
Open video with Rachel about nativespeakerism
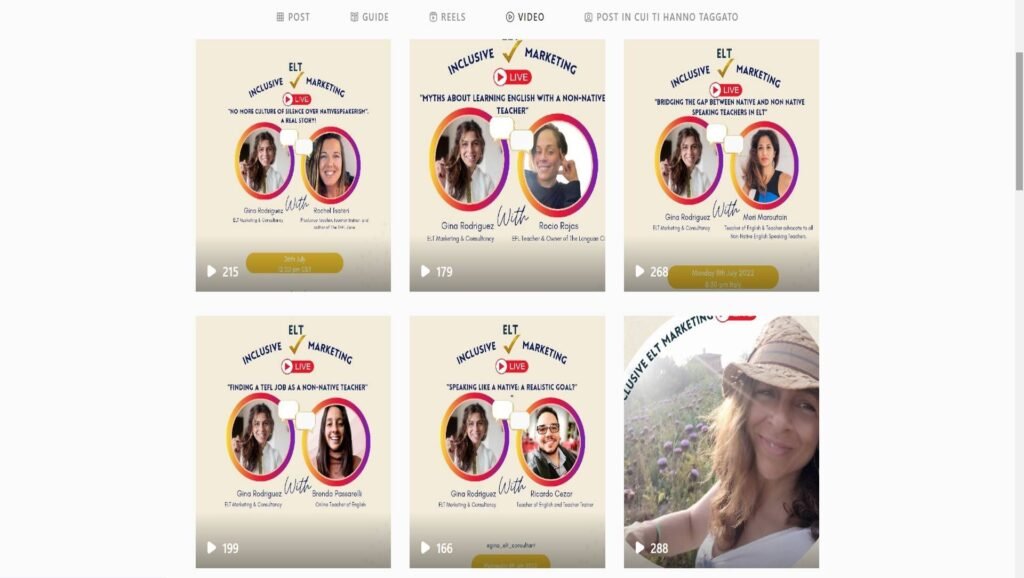coord(293,165)
